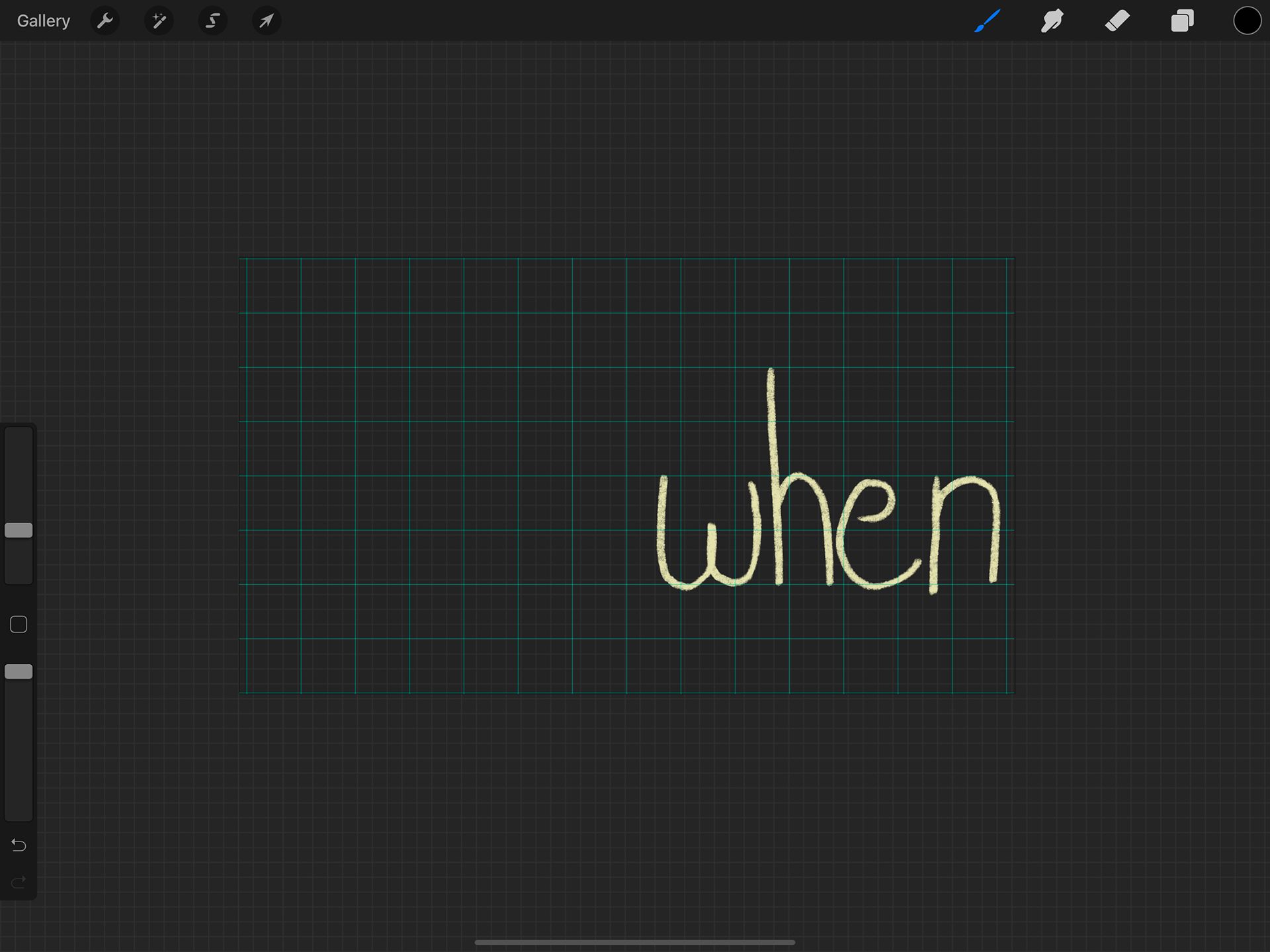This screenshot has width=1270, height=952.
Task: Open the Actions wrench menu
Action: pyautogui.click(x=105, y=21)
